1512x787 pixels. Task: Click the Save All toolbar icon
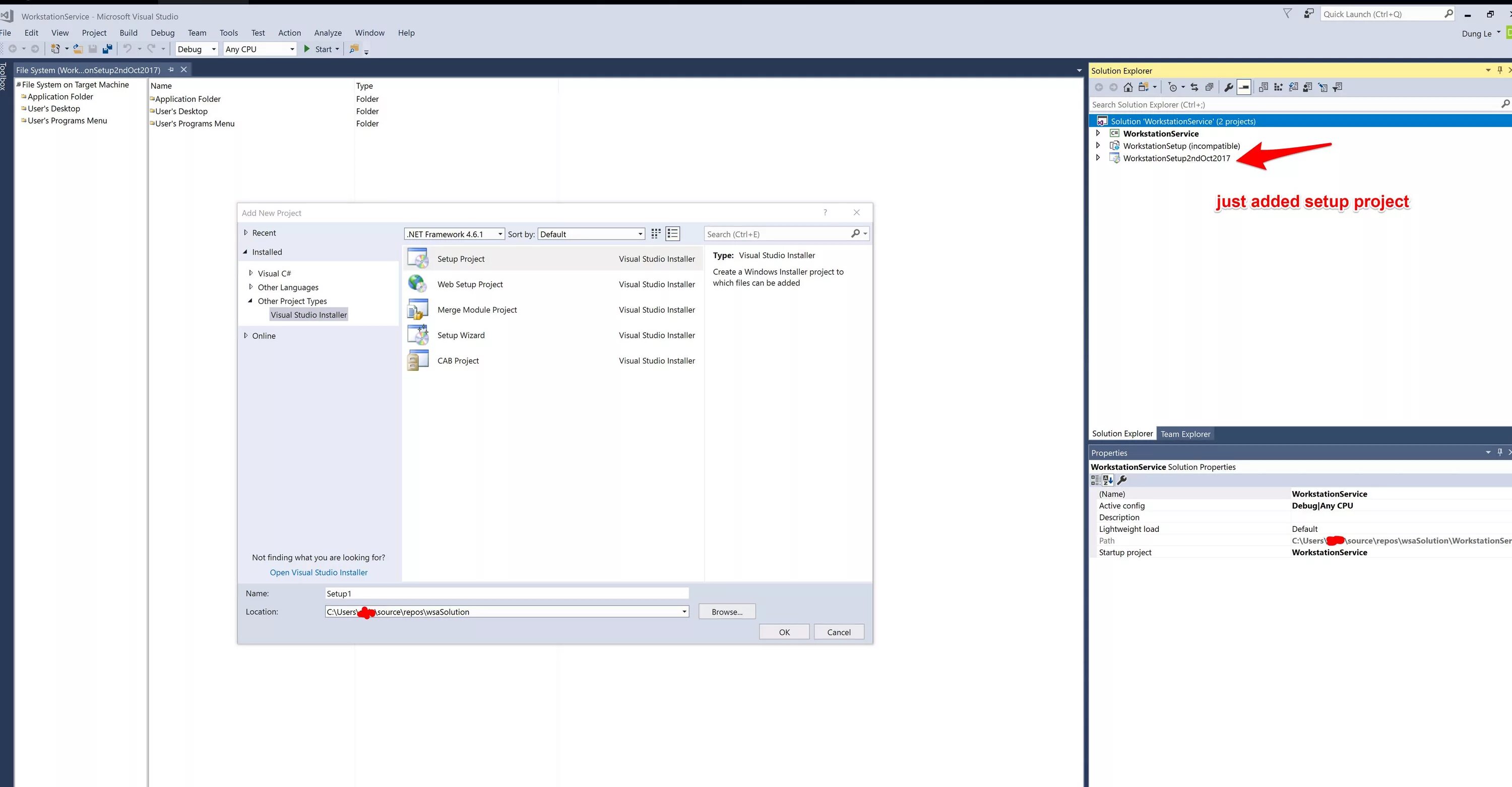(x=107, y=49)
